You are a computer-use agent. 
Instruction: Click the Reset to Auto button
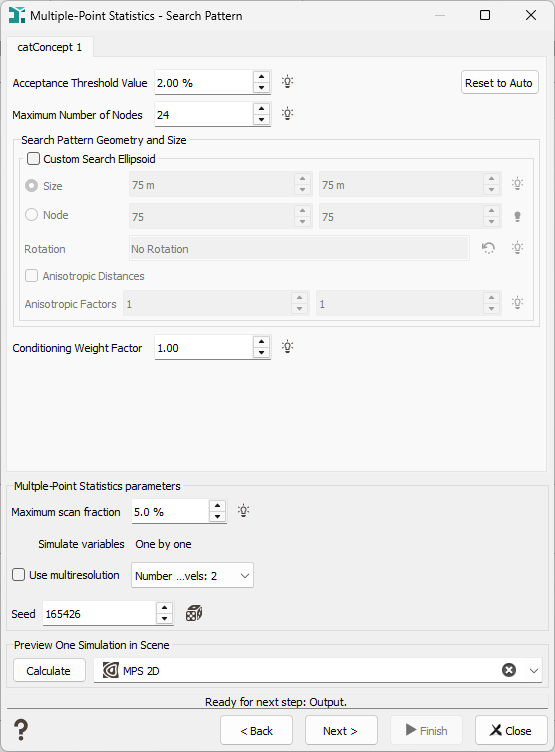click(499, 82)
